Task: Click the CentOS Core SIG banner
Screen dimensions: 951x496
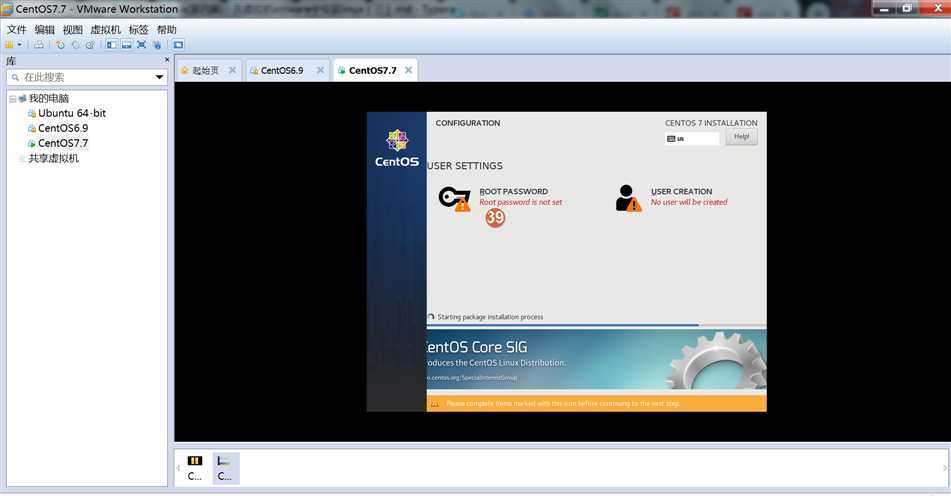Action: [597, 360]
